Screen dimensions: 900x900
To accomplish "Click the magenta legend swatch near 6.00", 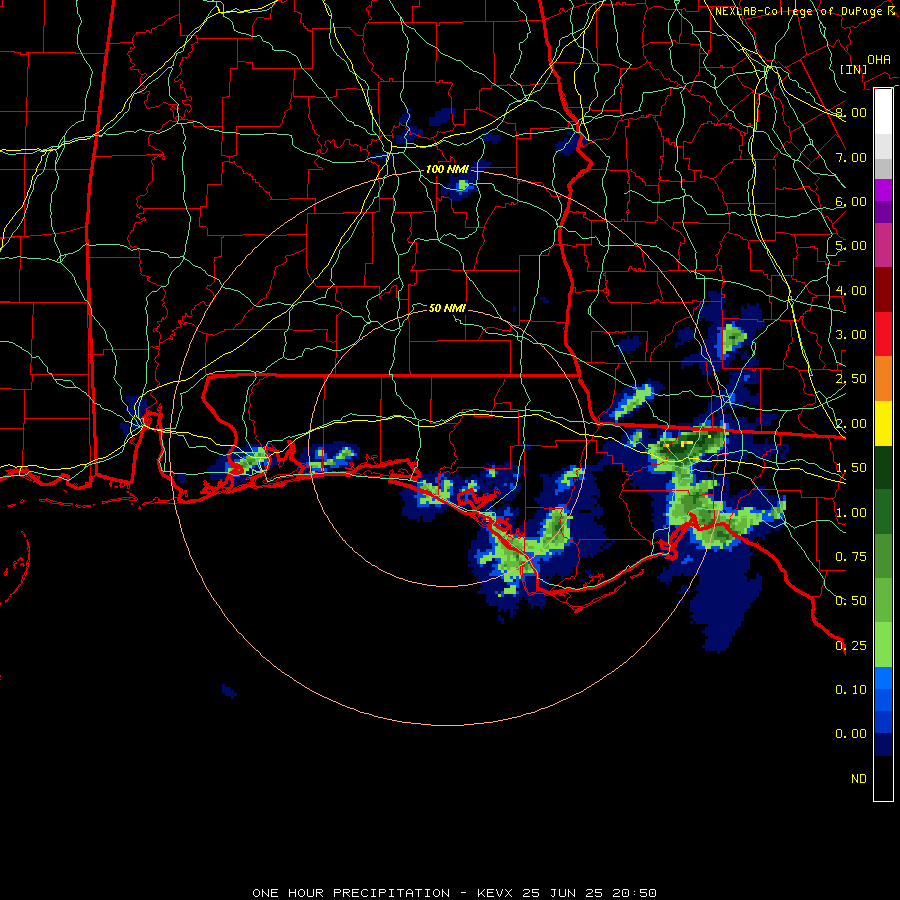I will (x=883, y=190).
